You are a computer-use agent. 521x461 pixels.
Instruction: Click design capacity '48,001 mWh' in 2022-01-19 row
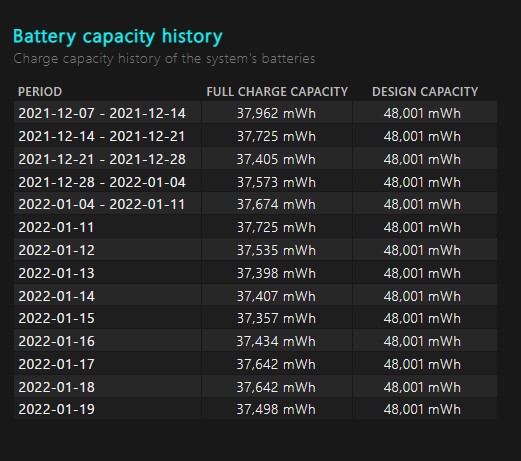point(422,409)
